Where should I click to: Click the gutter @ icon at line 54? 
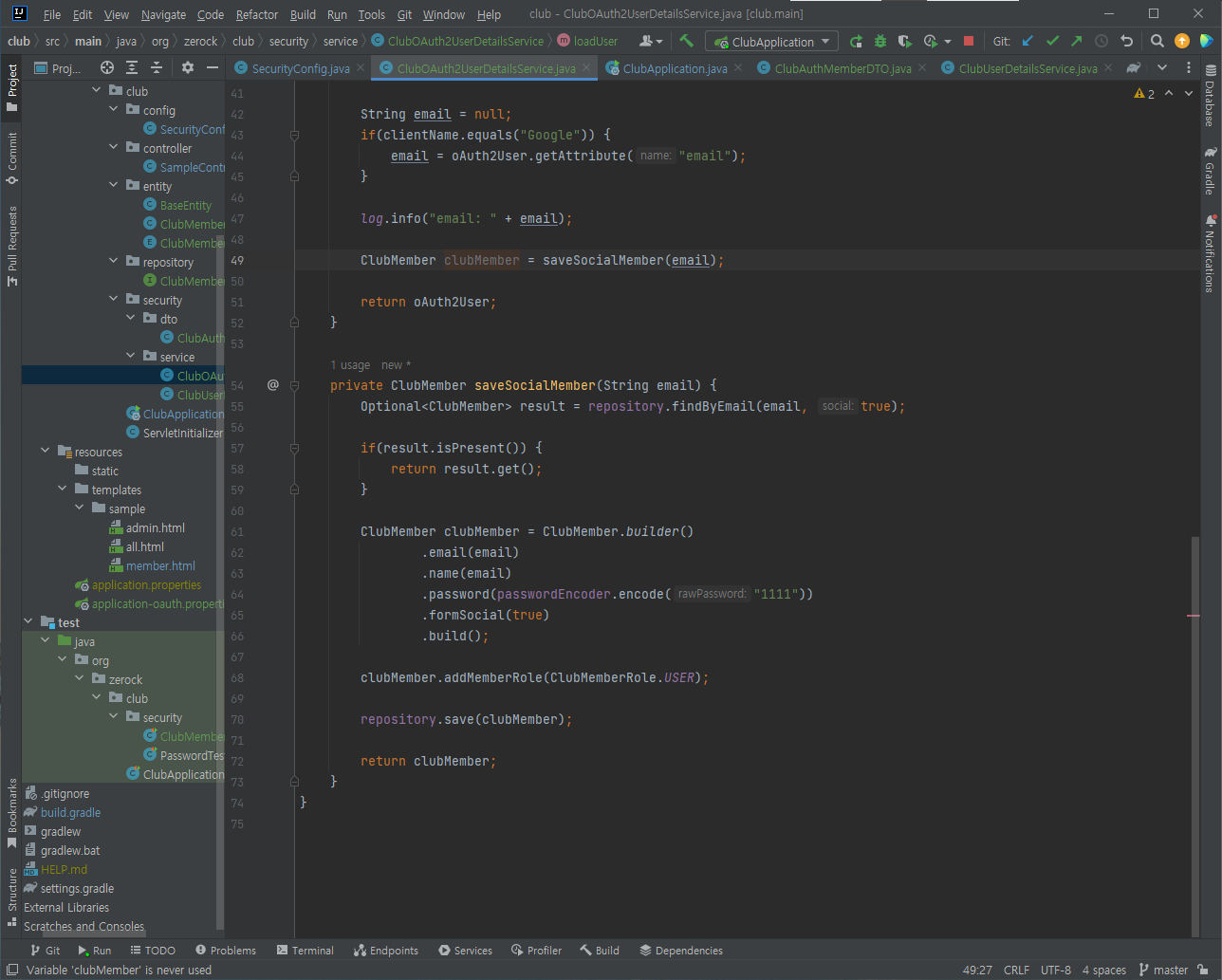(x=273, y=385)
